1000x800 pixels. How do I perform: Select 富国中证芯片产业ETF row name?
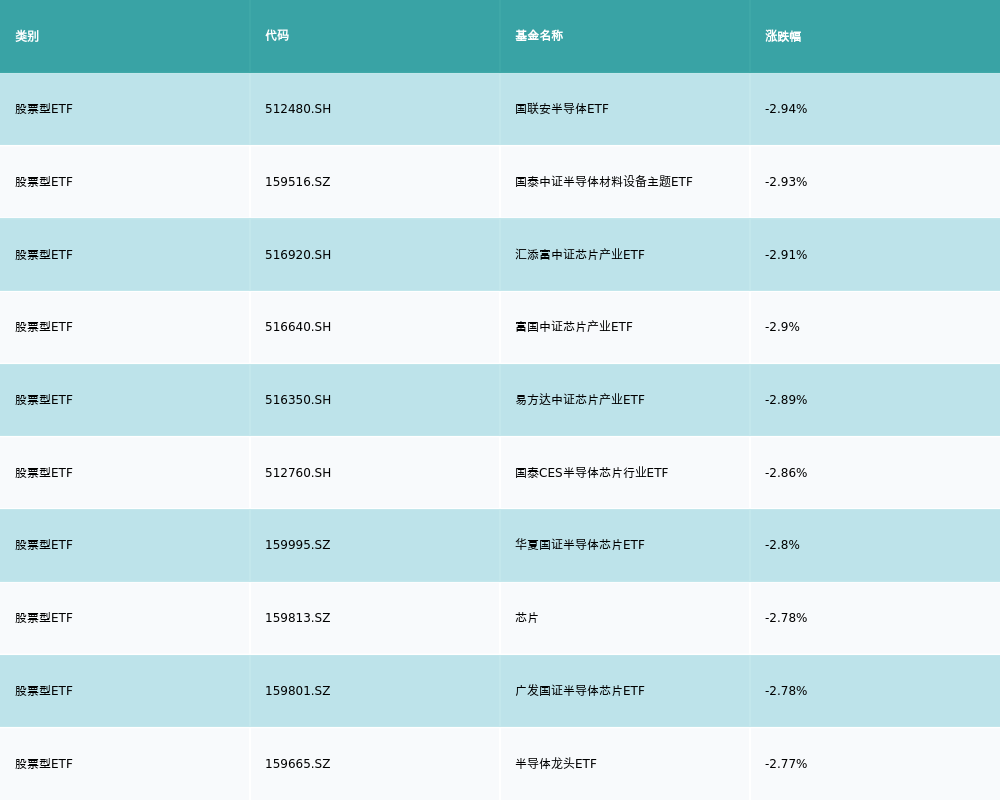coord(574,327)
